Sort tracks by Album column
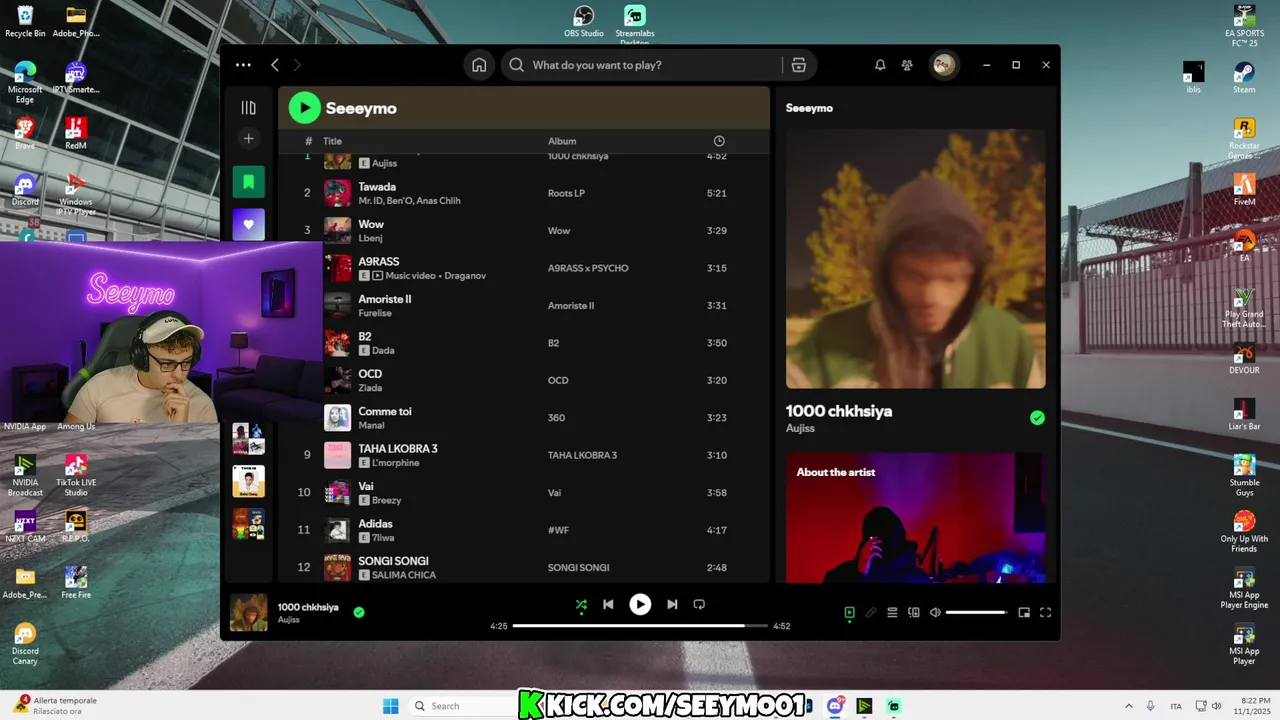1280x720 pixels. tap(562, 141)
